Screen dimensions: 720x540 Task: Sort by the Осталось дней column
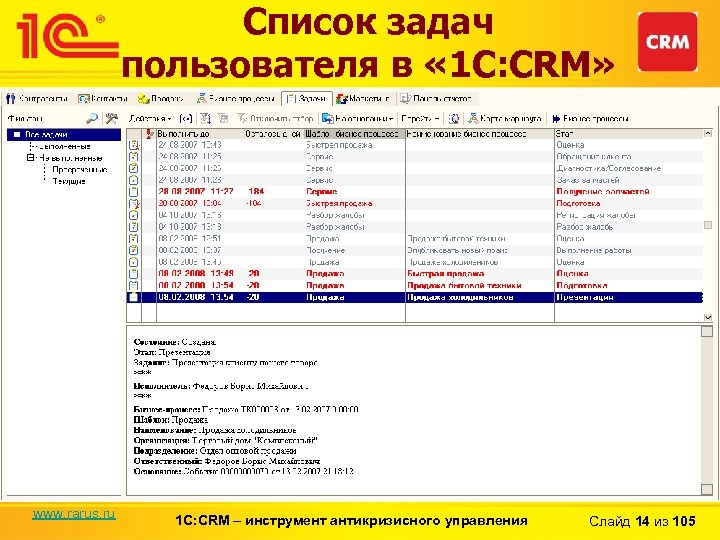click(273, 134)
